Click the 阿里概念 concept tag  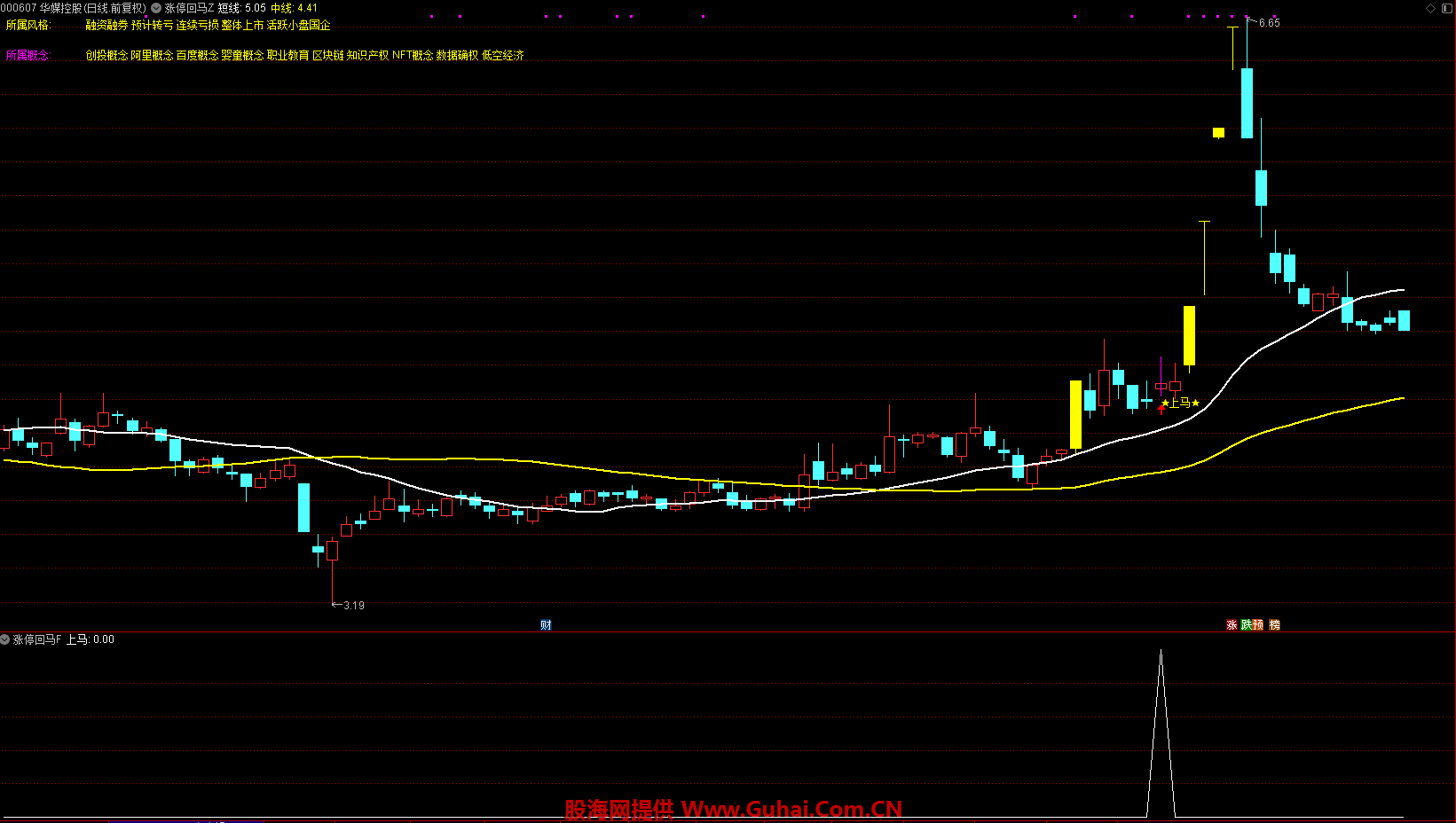(152, 55)
